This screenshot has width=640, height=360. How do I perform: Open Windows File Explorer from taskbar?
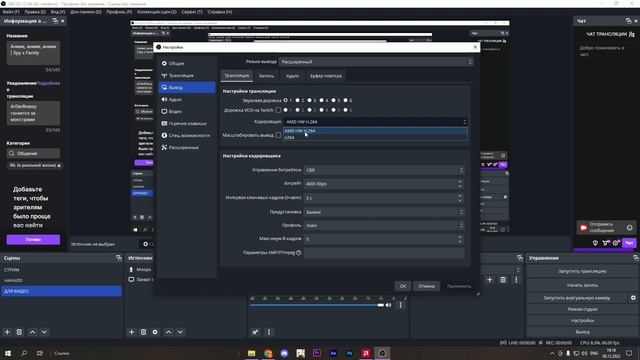[x=251, y=353]
